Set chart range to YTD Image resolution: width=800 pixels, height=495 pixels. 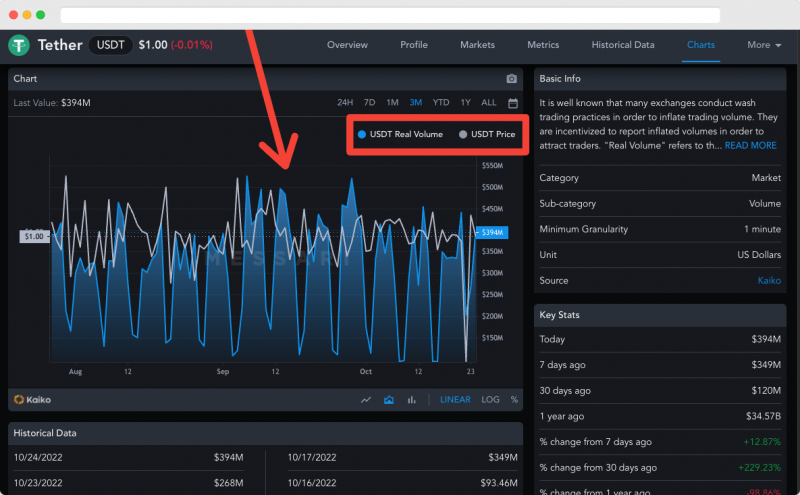(441, 103)
